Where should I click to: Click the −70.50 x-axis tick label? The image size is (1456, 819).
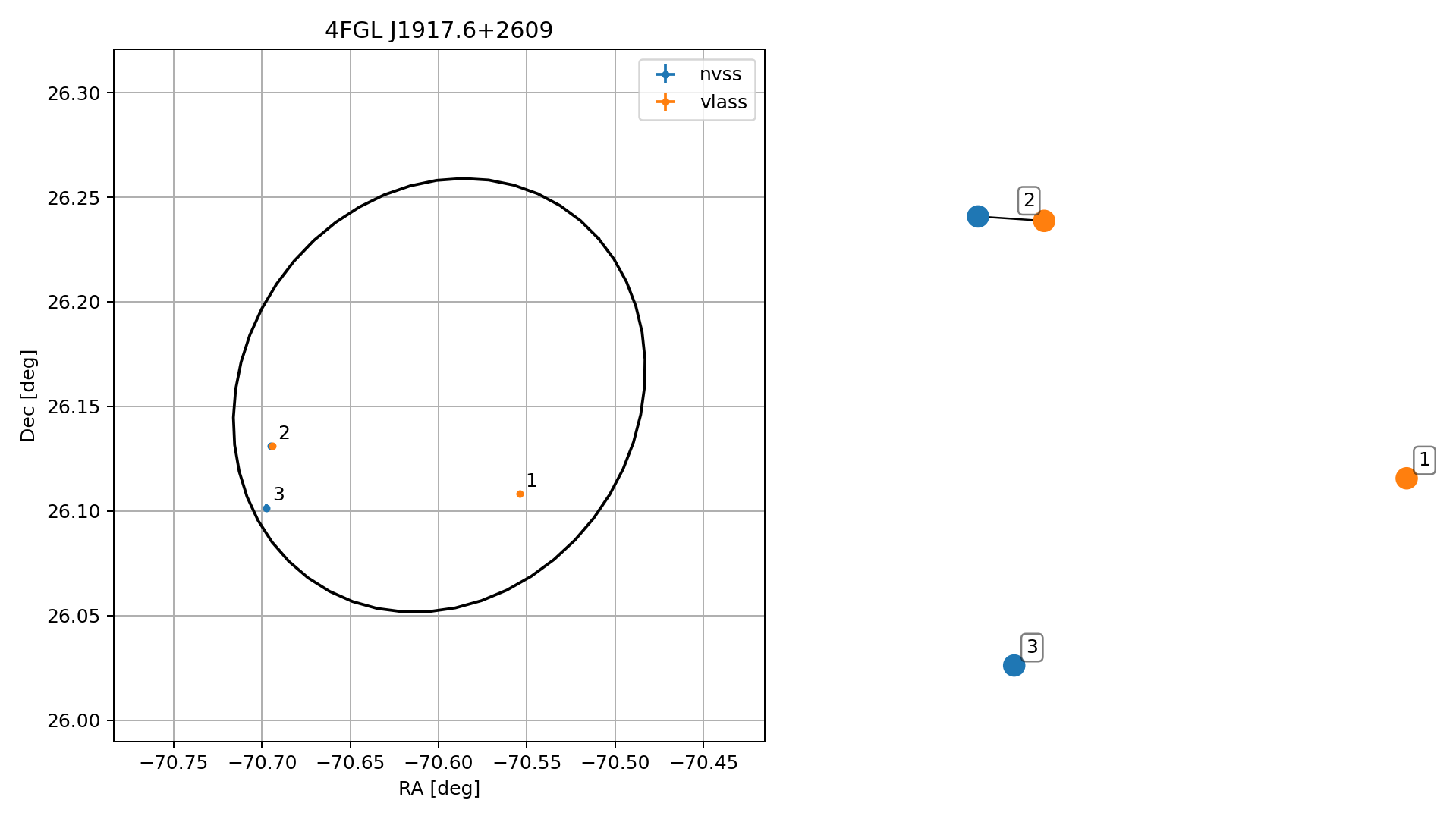[615, 763]
